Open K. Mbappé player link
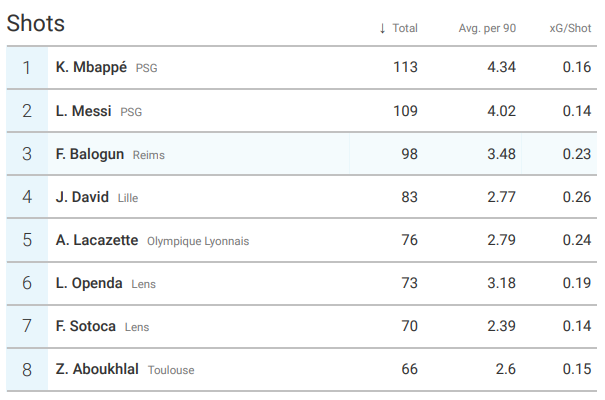Screen dimensions: 605x400 click(93, 68)
